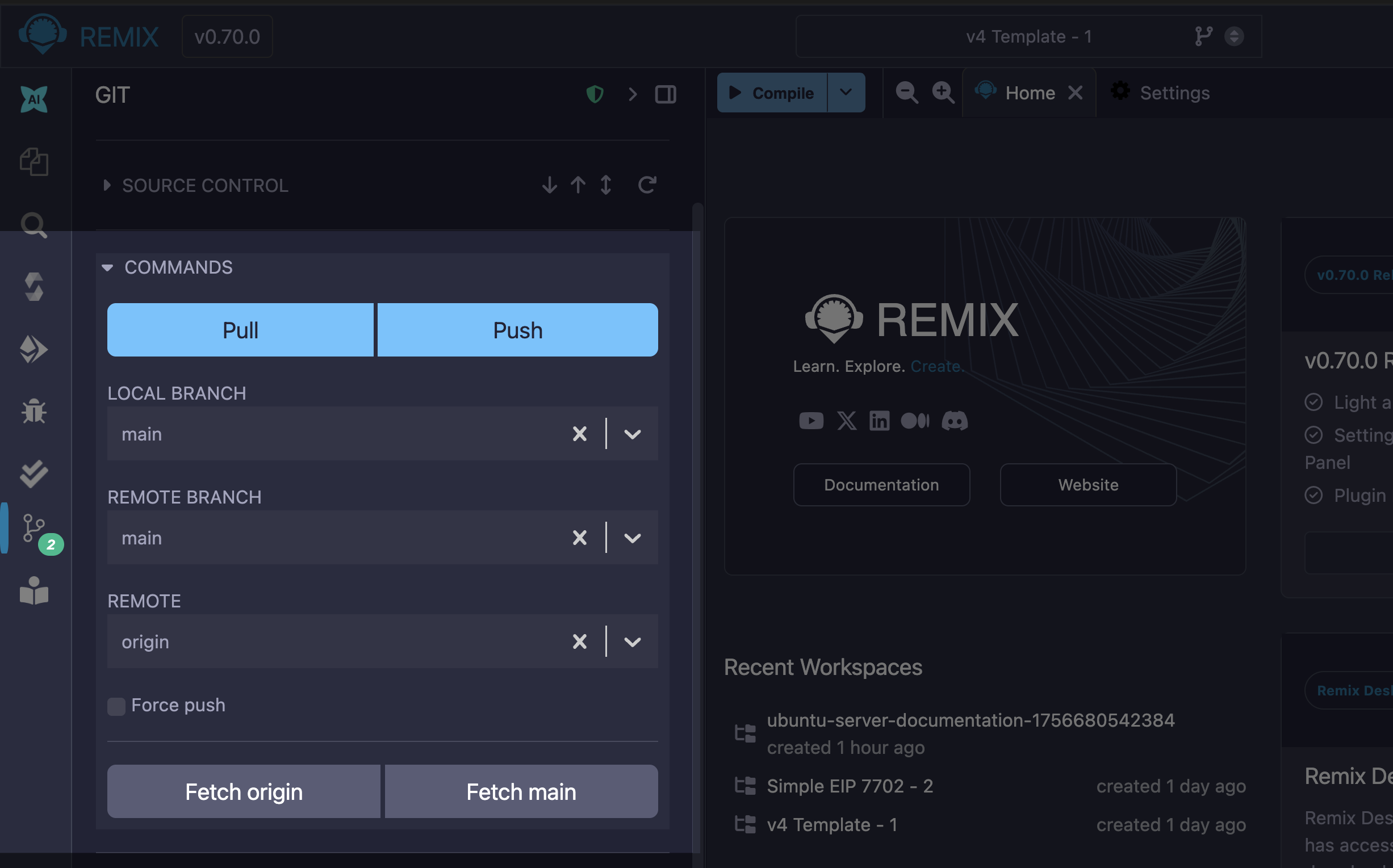Image resolution: width=1393 pixels, height=868 pixels.
Task: Click the v0.70.0 Release pill badge
Action: click(1349, 275)
